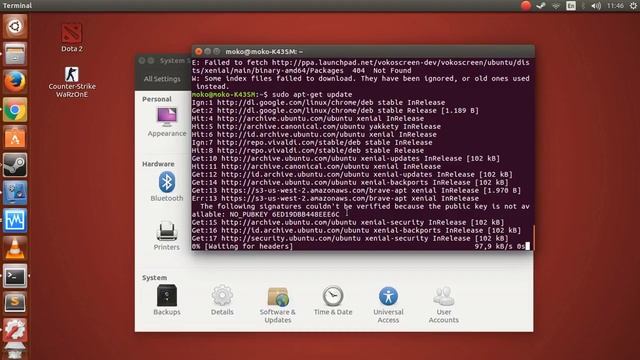The height and width of the screenshot is (360, 640).
Task: Launch Google Chrome from the launcher
Action: (15, 109)
